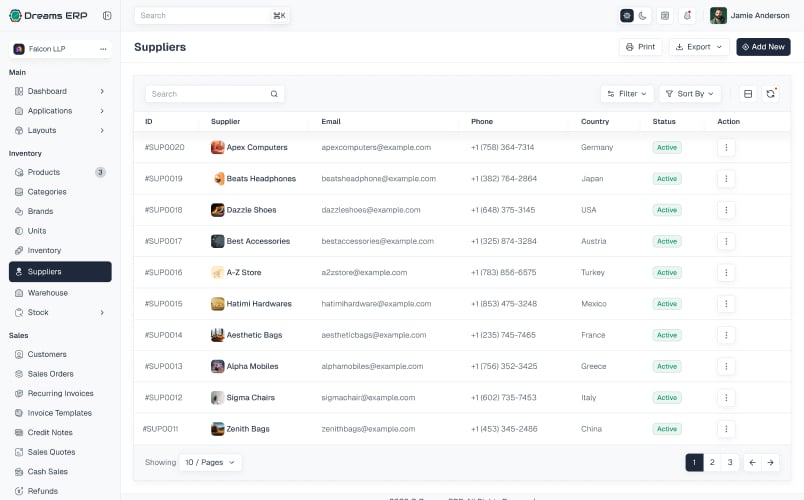Click the previous page arrow
The height and width of the screenshot is (500, 804).
[x=752, y=462]
